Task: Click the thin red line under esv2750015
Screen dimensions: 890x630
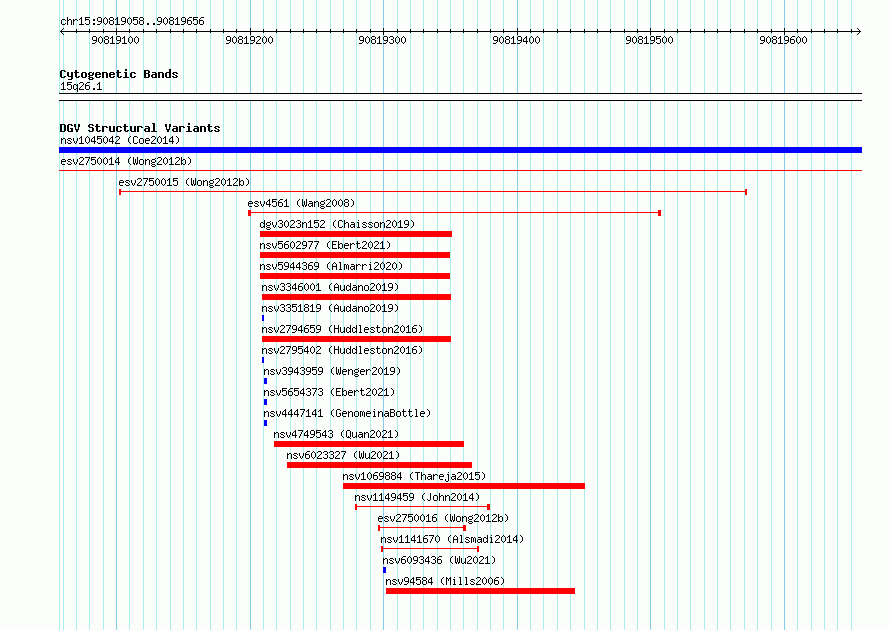Action: pos(433,192)
